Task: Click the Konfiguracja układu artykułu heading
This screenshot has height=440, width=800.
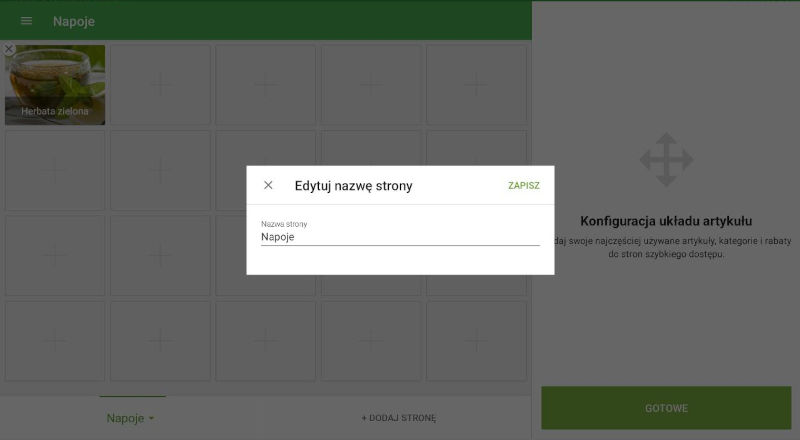Action: (666, 221)
